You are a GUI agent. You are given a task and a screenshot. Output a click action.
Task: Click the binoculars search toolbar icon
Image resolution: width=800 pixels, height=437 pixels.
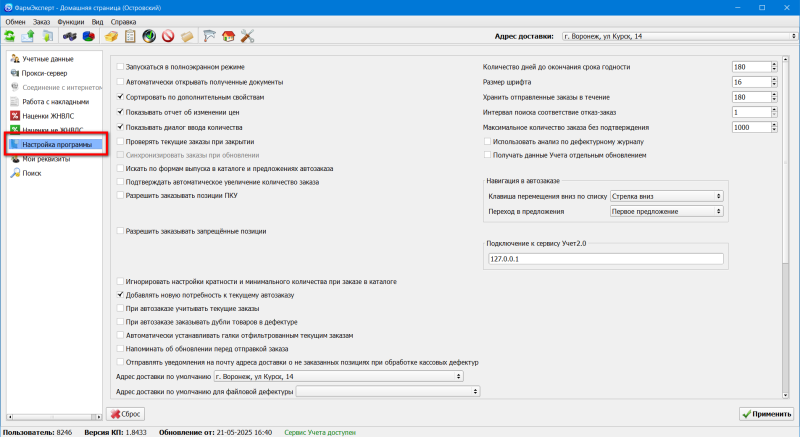pyautogui.click(x=69, y=37)
